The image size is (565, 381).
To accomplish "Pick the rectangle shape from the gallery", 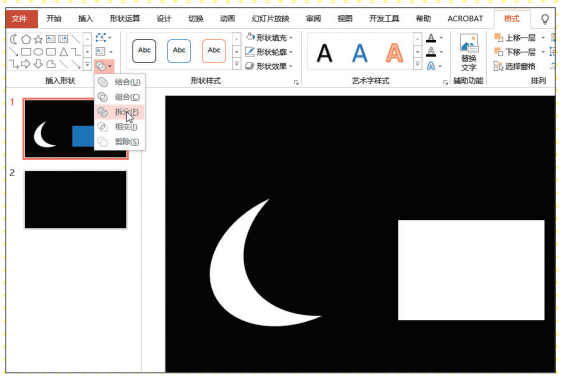I will [26, 52].
